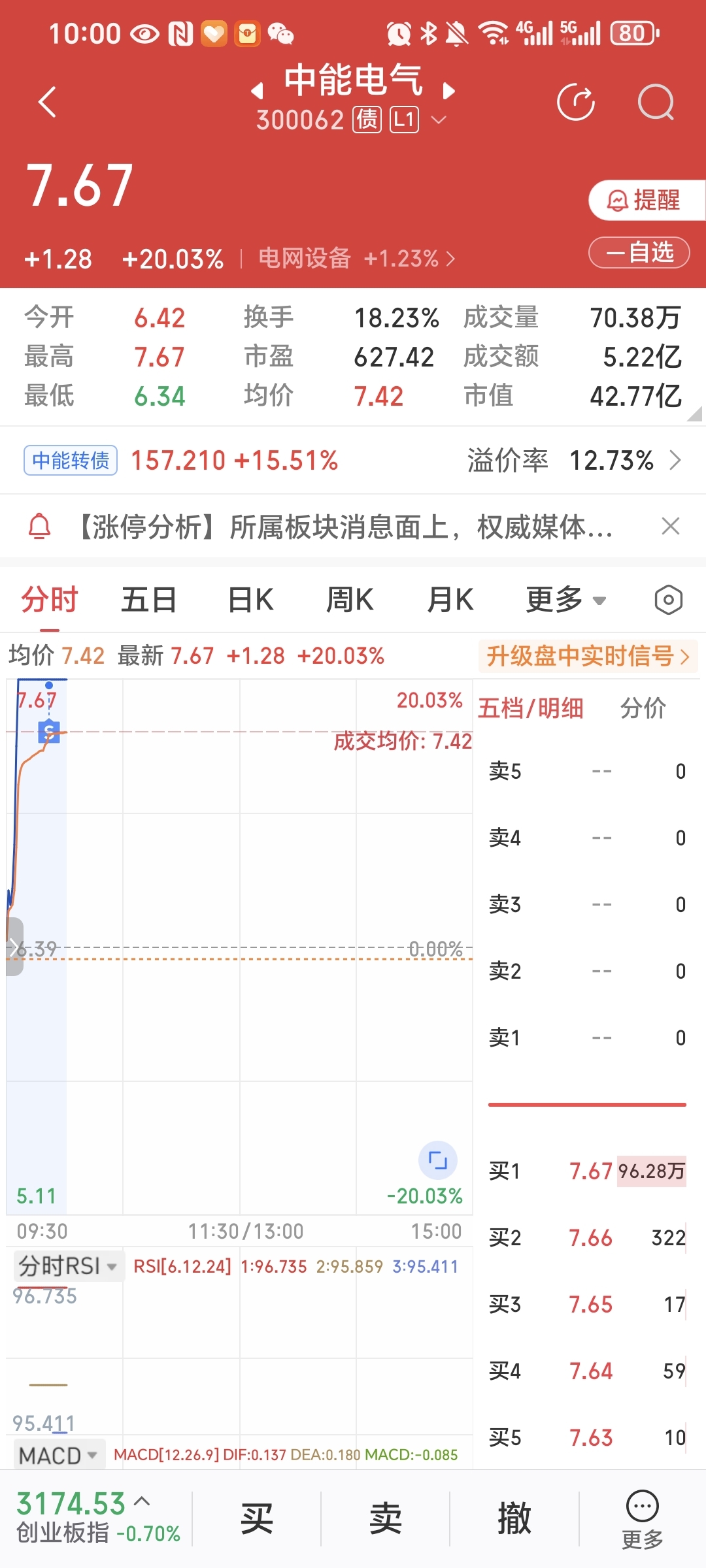Image resolution: width=706 pixels, height=1568 pixels.
Task: Tap battery 80 status indicator
Action: [x=634, y=33]
